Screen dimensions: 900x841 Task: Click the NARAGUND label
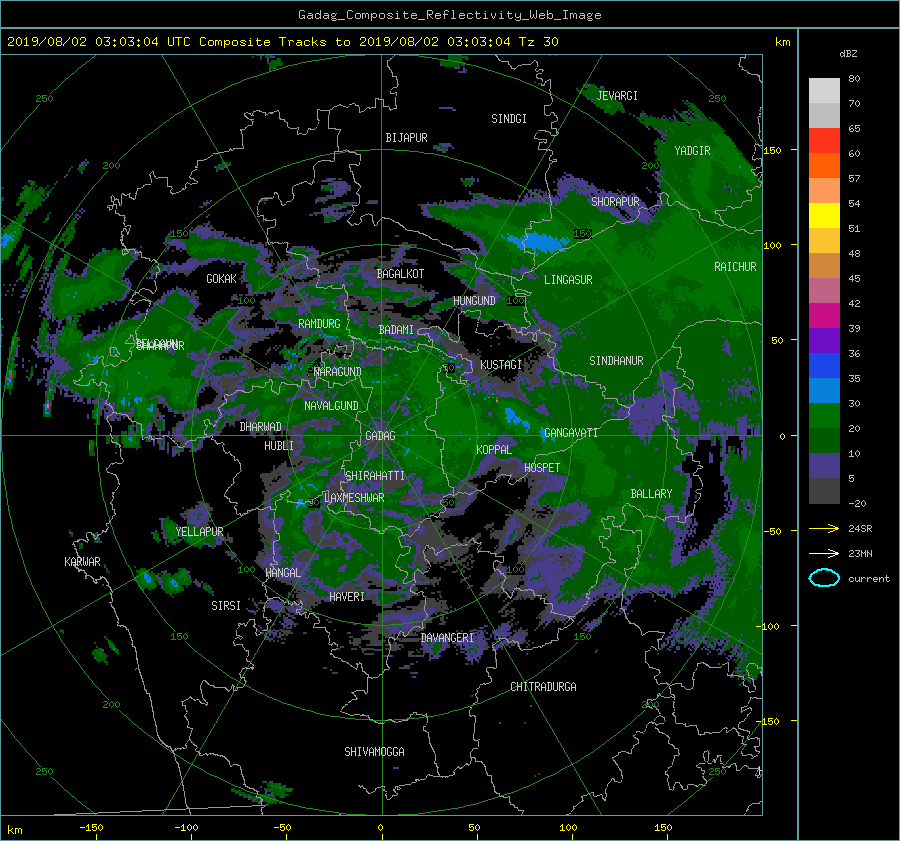coord(338,372)
